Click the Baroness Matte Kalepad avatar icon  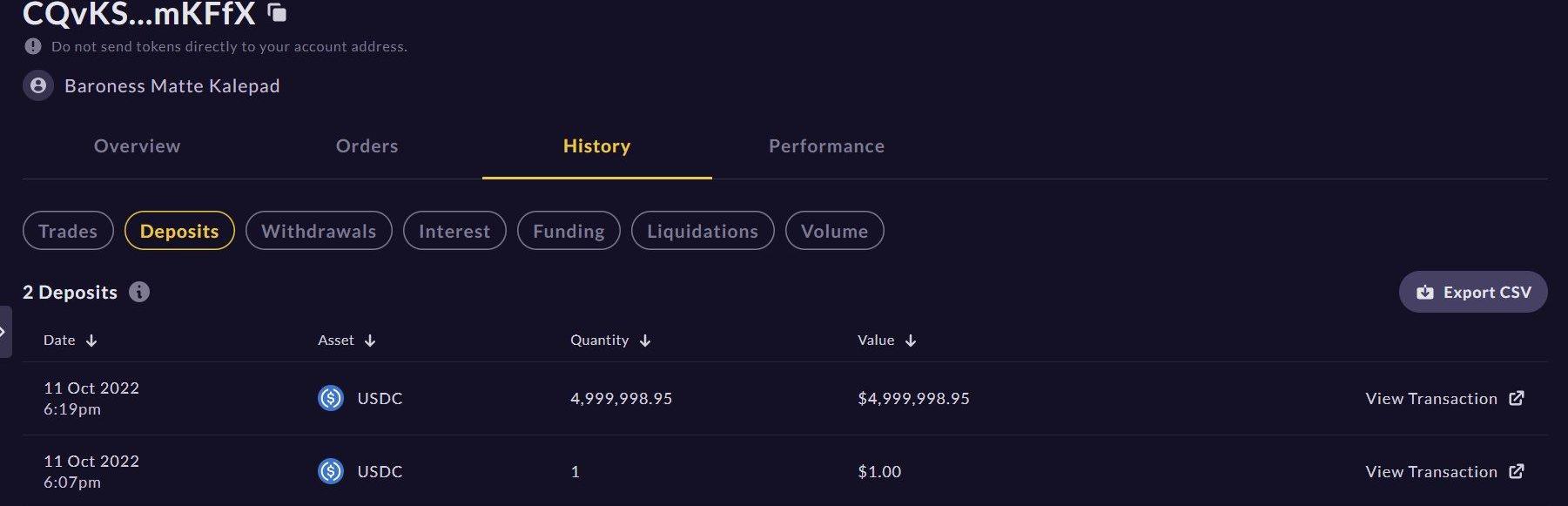[x=38, y=85]
